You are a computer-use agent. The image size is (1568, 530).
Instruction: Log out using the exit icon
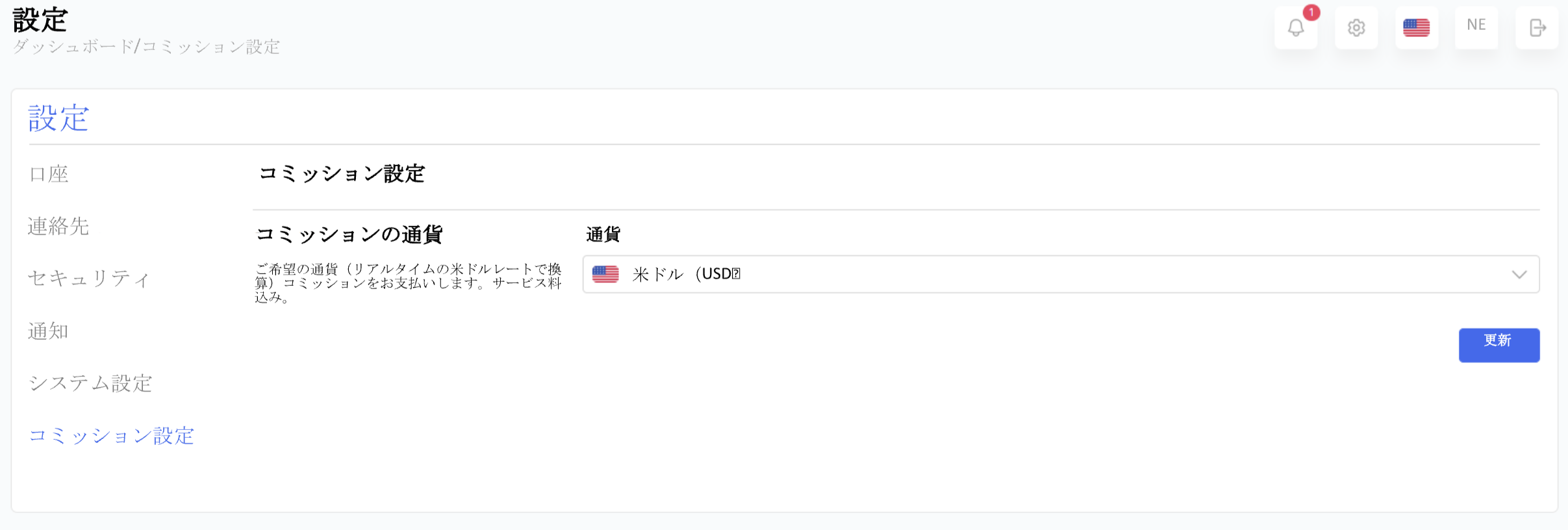click(x=1537, y=28)
